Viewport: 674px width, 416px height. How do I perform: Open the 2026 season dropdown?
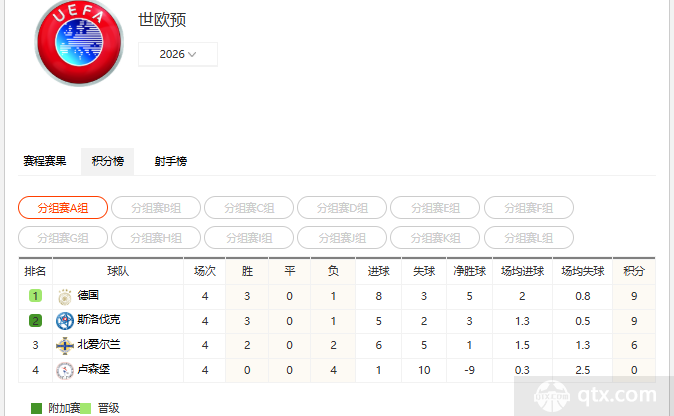click(178, 54)
